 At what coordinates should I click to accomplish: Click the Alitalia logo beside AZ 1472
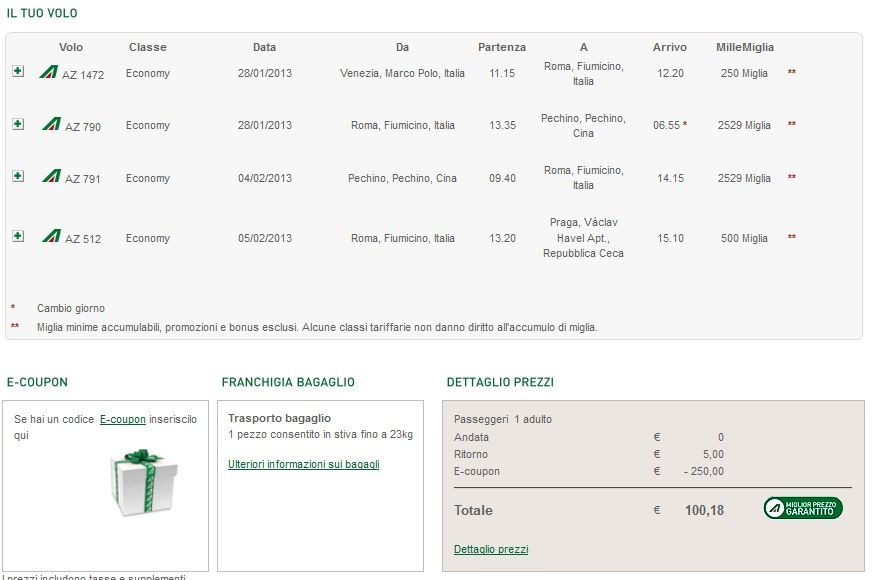click(49, 72)
